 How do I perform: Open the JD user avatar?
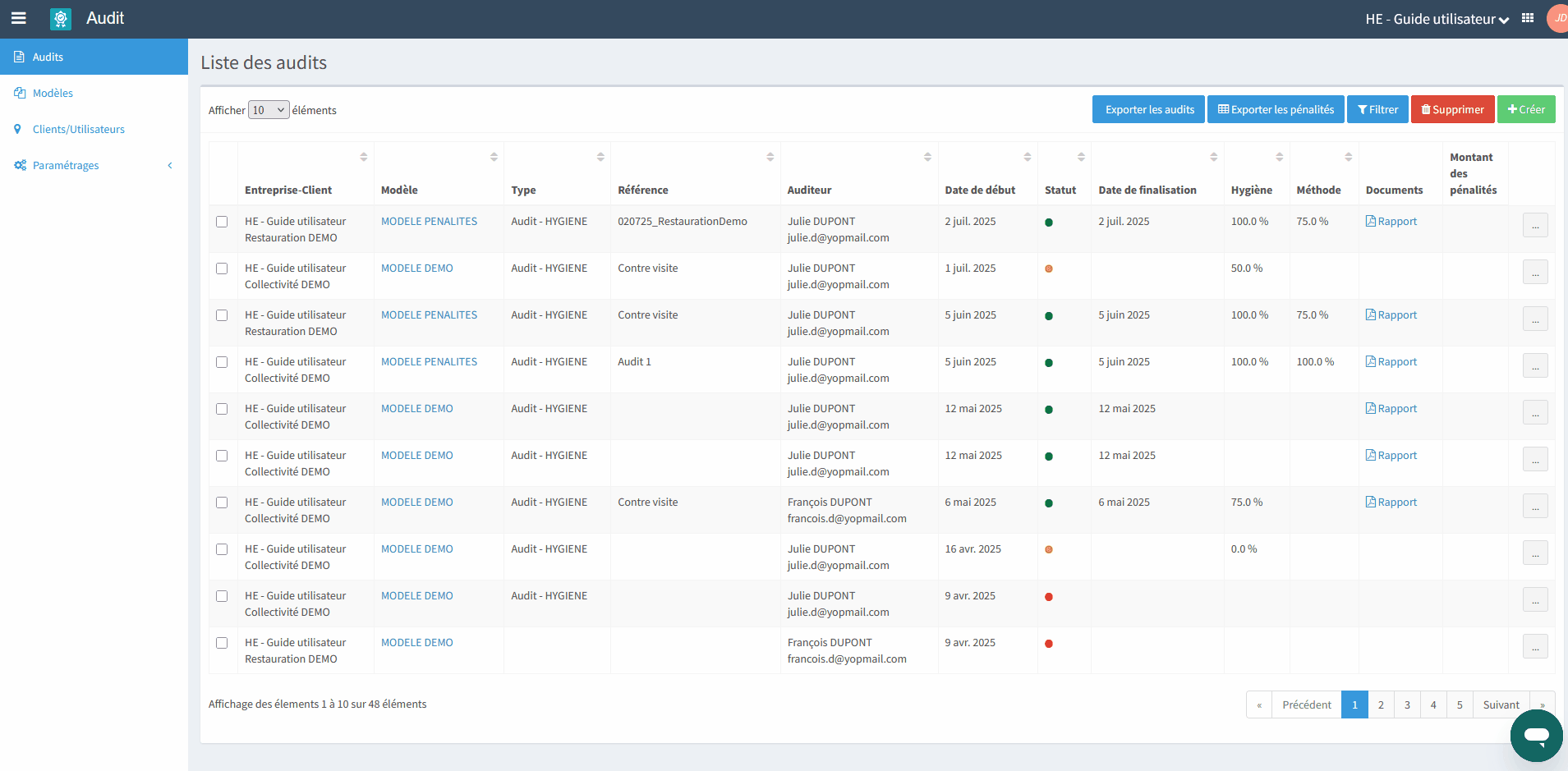[x=1557, y=18]
